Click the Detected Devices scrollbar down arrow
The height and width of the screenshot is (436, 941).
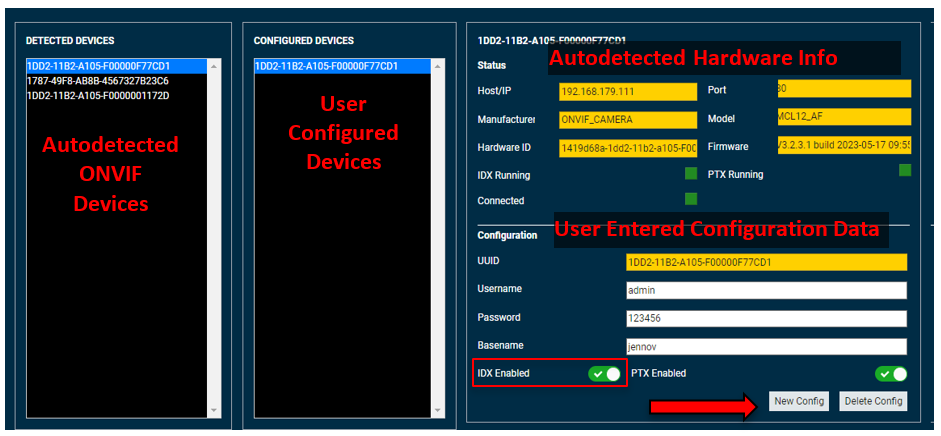click(x=214, y=410)
